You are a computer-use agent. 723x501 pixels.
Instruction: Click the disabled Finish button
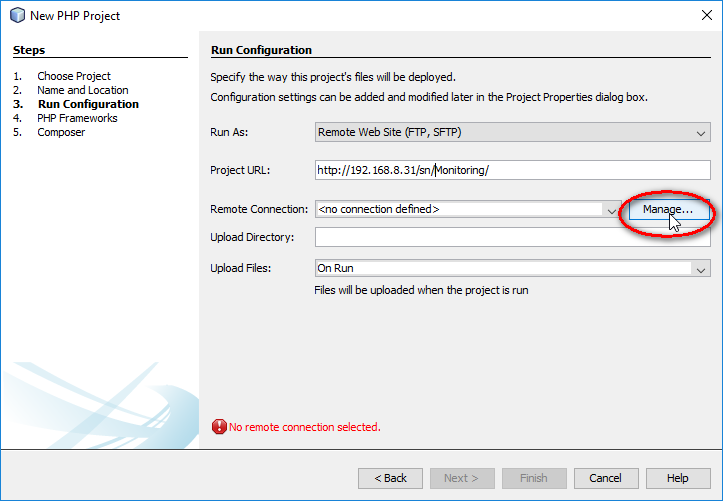click(534, 478)
